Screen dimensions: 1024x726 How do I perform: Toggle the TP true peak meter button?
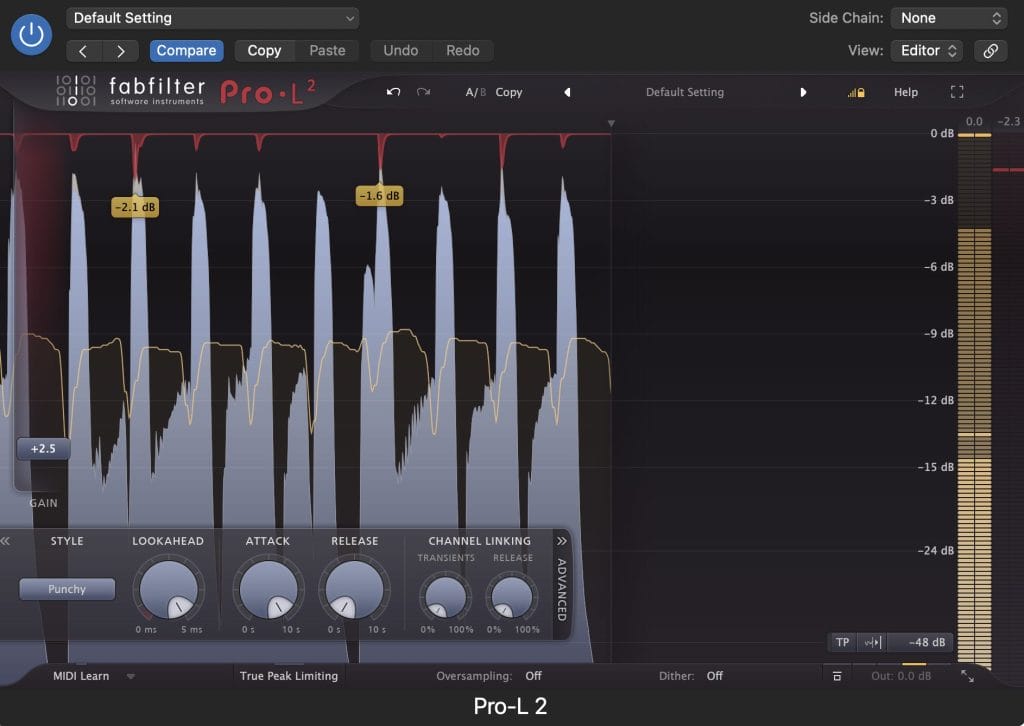pyautogui.click(x=842, y=642)
